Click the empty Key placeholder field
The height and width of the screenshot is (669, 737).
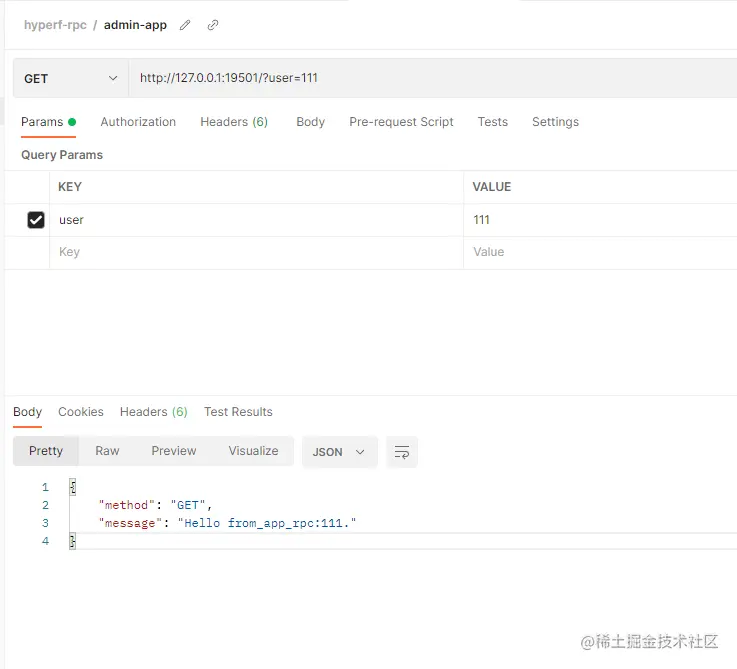pyautogui.click(x=256, y=252)
